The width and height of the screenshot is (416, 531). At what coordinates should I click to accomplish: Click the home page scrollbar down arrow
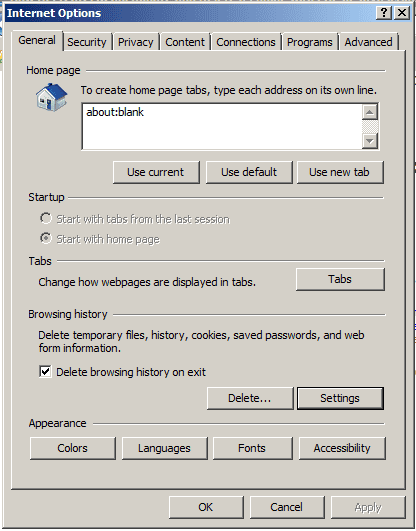[x=370, y=141]
